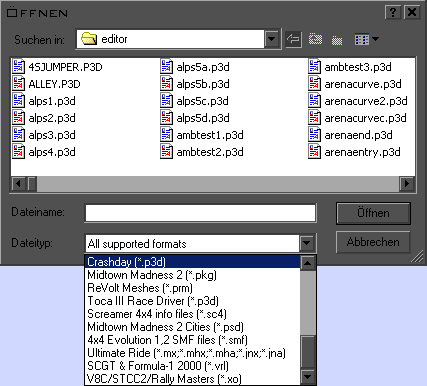Click into the Dateiname text field
This screenshot has height=386, width=427.
pyautogui.click(x=200, y=213)
